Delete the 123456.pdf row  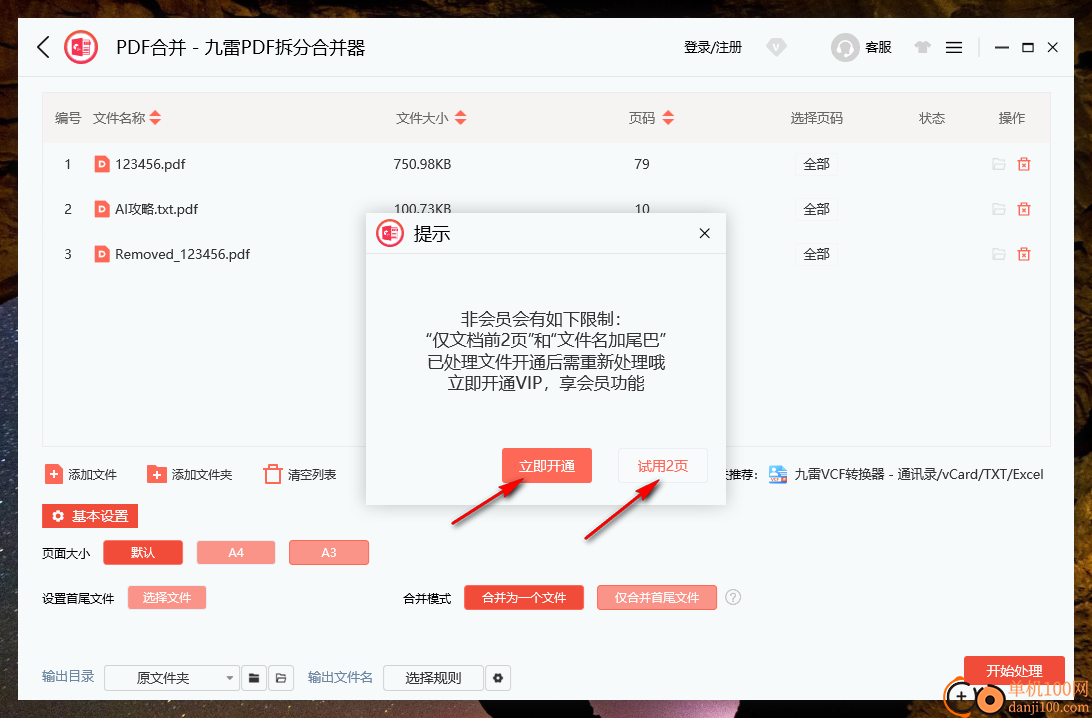pyautogui.click(x=1024, y=164)
